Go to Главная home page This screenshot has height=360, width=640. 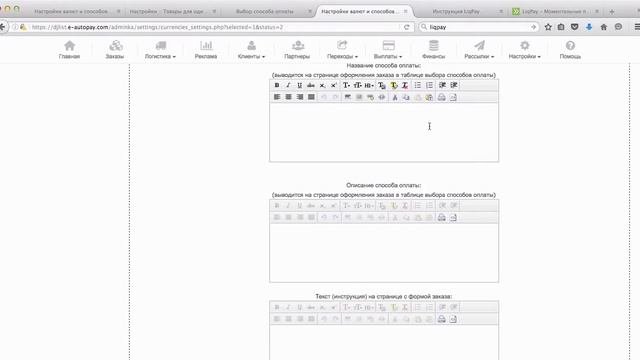69,50
